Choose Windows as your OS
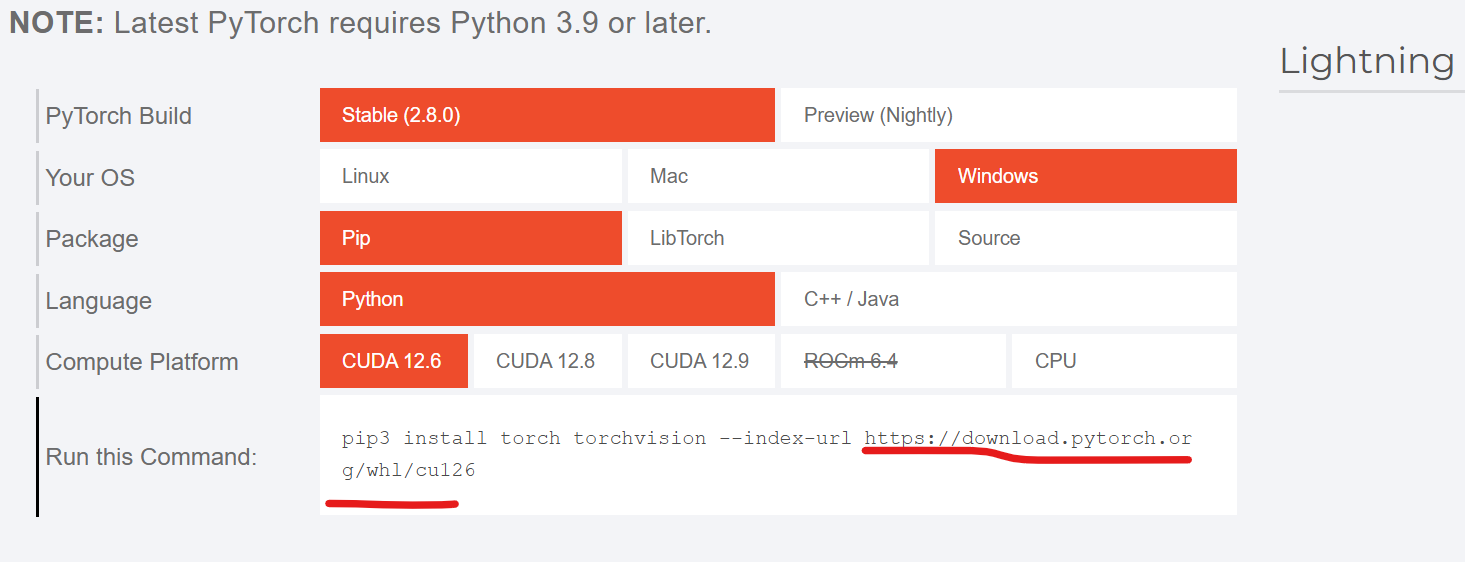The width and height of the screenshot is (1465, 562). [x=1086, y=176]
